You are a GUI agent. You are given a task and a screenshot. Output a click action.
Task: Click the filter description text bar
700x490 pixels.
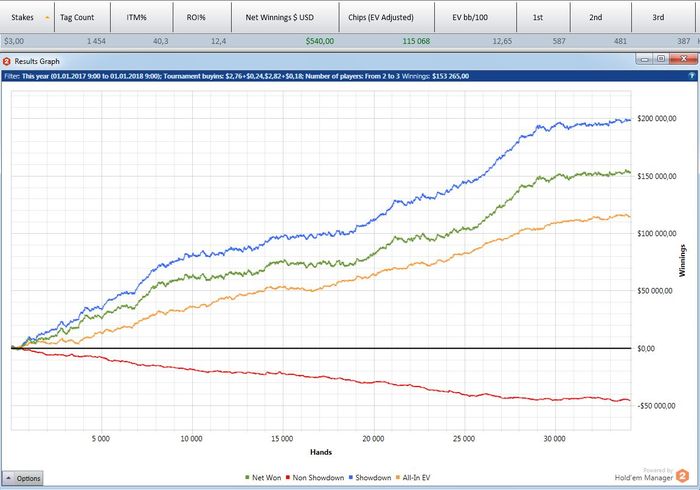(349, 76)
